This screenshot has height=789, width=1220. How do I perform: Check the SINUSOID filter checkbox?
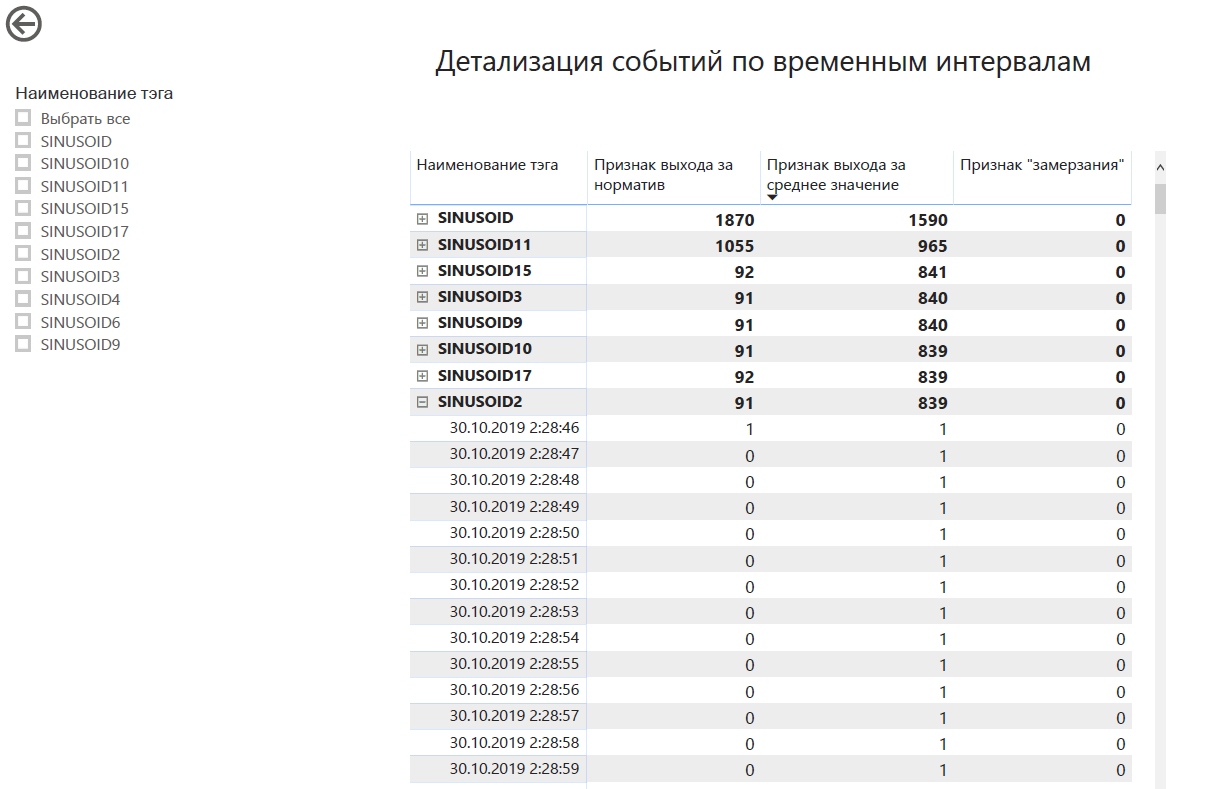23,141
